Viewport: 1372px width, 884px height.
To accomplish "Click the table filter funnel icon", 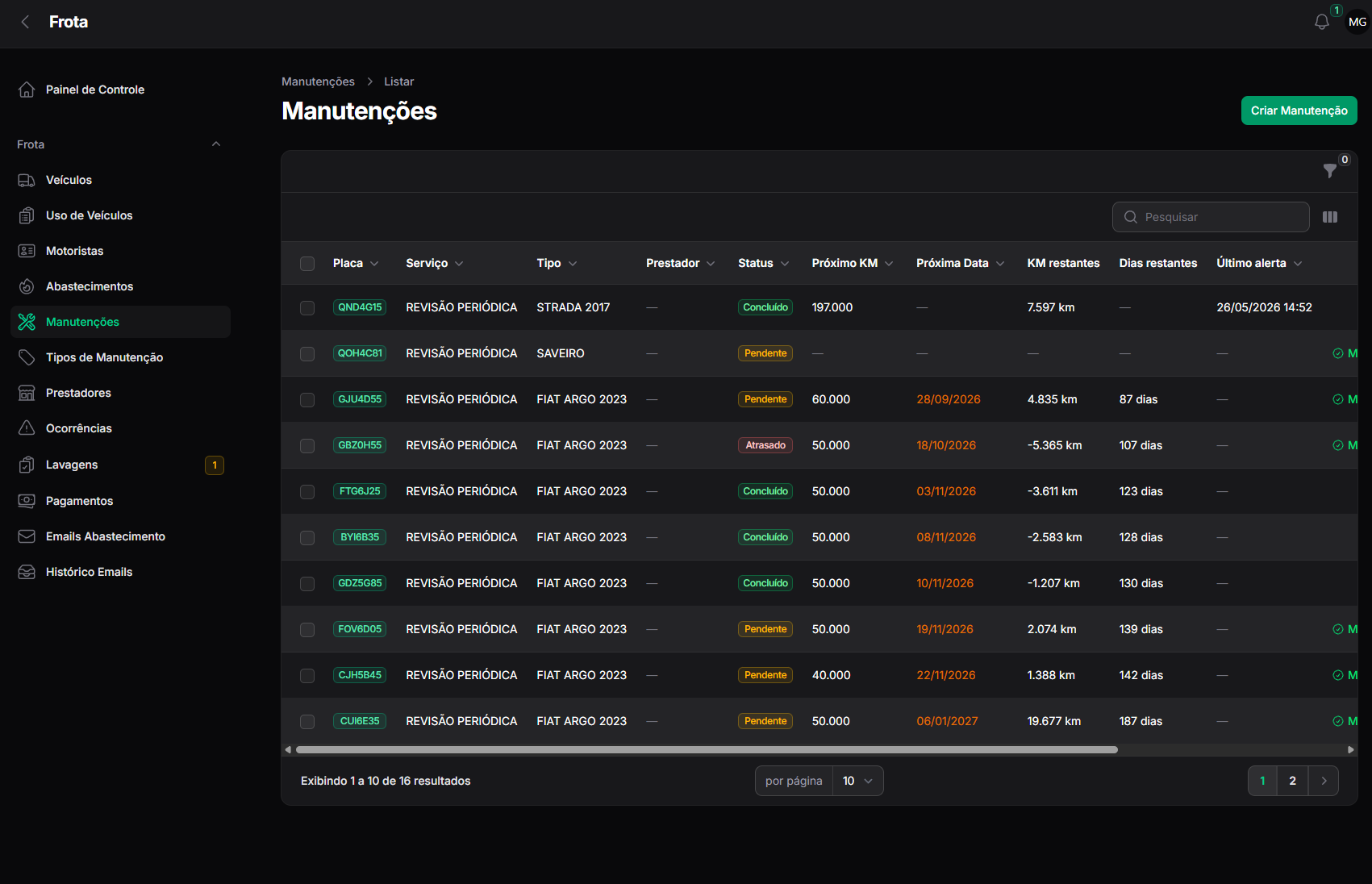I will click(1330, 171).
